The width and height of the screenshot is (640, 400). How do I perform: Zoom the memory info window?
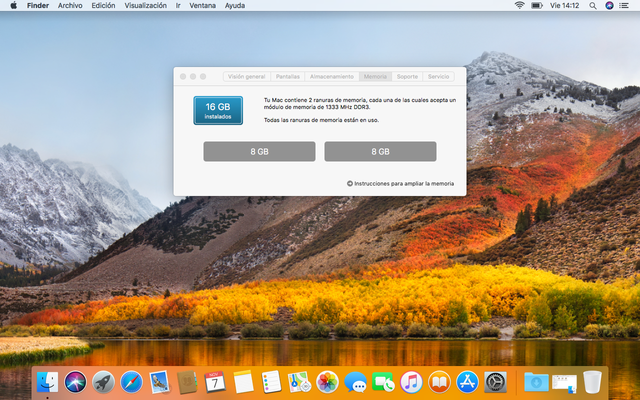[203, 76]
